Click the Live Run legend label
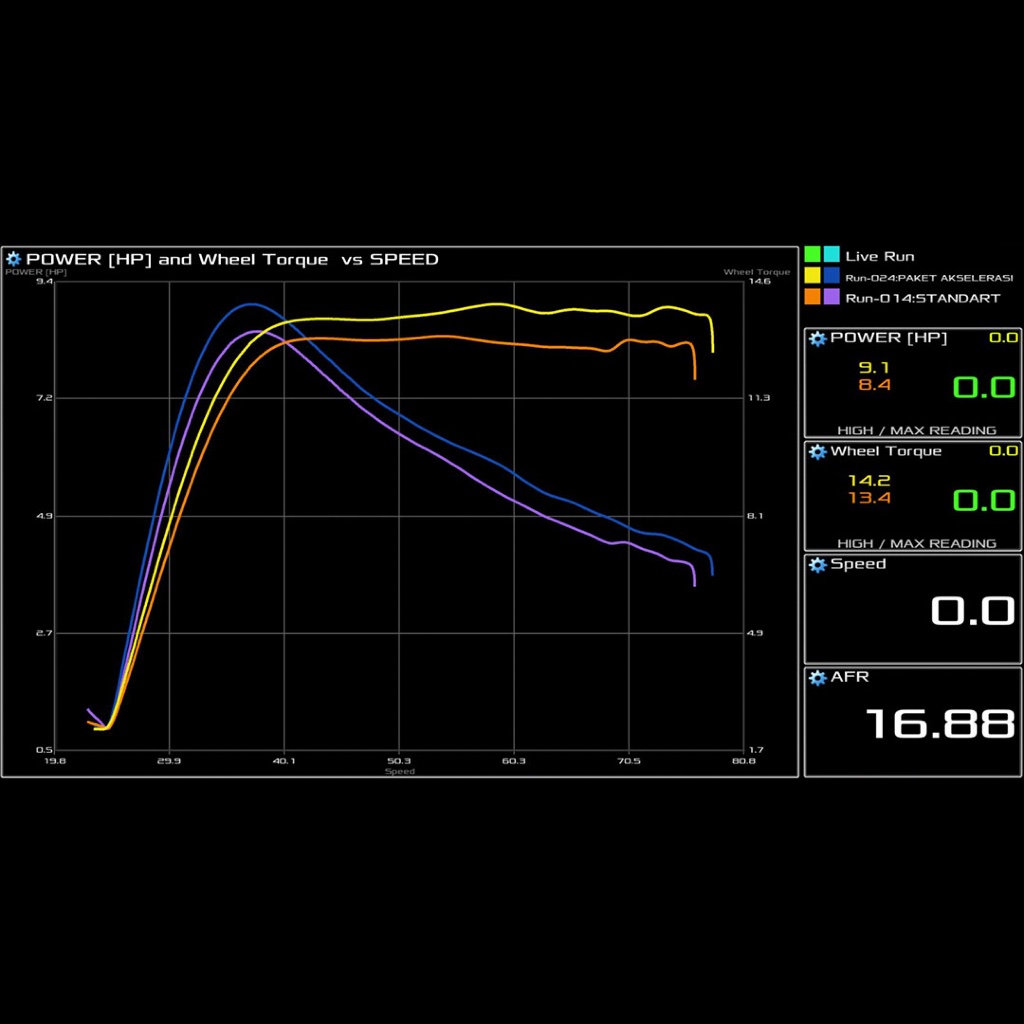This screenshot has width=1024, height=1024. [879, 256]
